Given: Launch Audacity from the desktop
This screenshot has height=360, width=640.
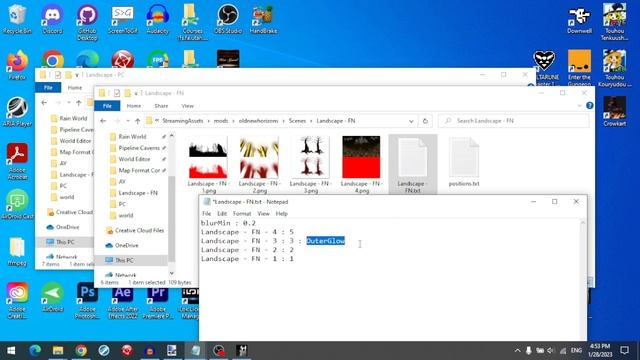Looking at the screenshot, I should (x=158, y=18).
